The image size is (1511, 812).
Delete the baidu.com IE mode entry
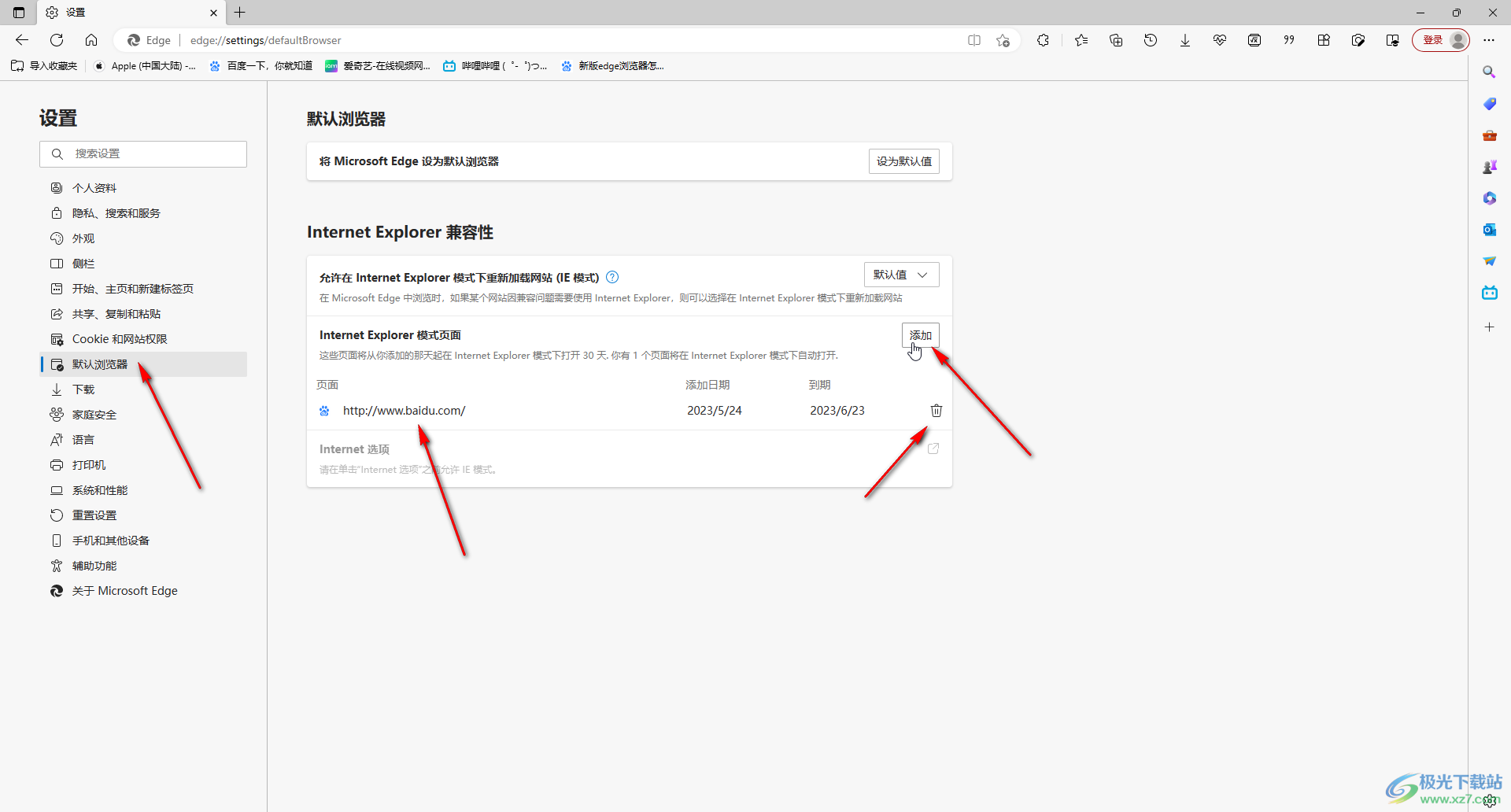(937, 411)
